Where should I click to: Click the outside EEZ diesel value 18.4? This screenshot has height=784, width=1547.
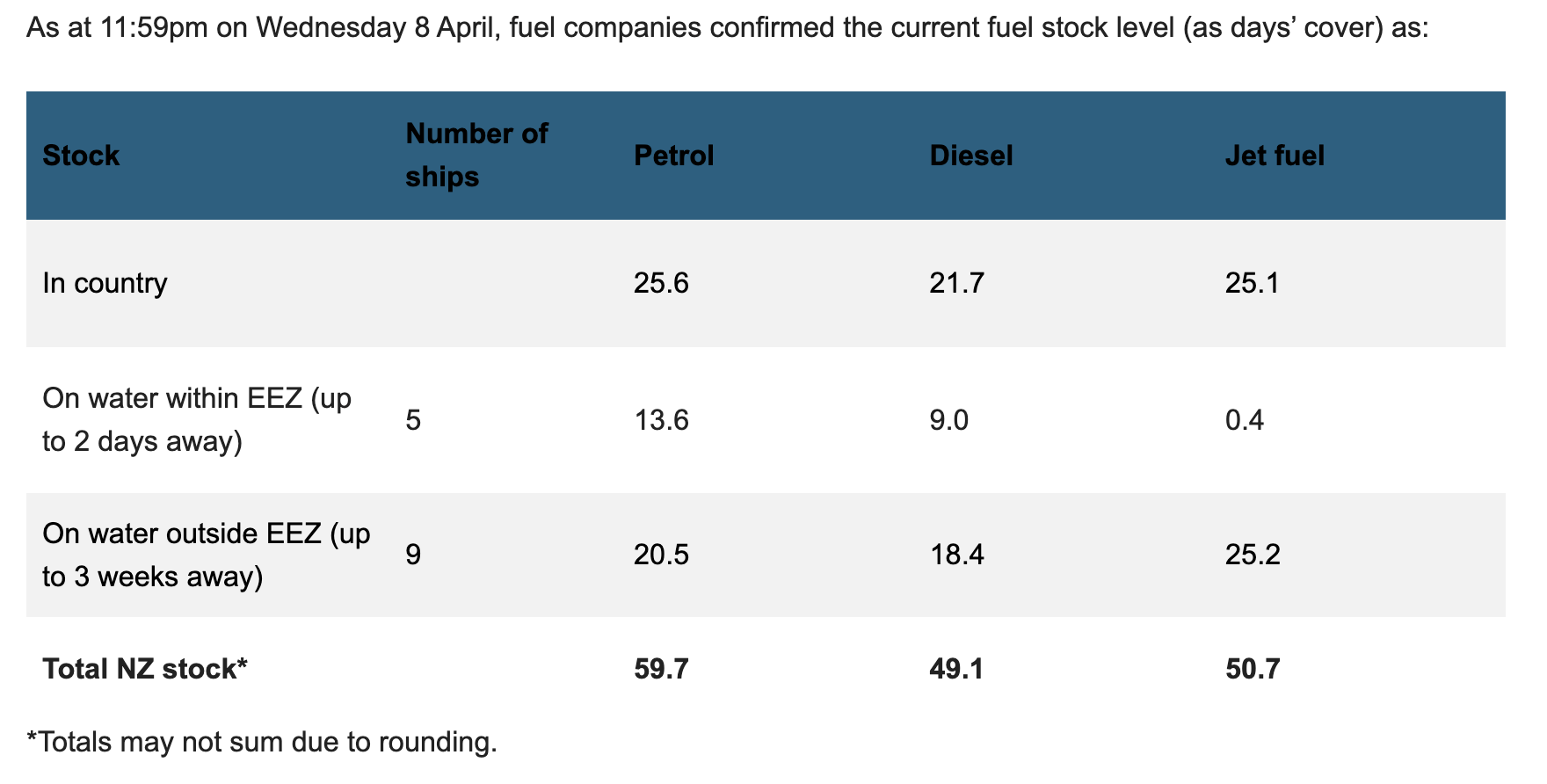(956, 555)
